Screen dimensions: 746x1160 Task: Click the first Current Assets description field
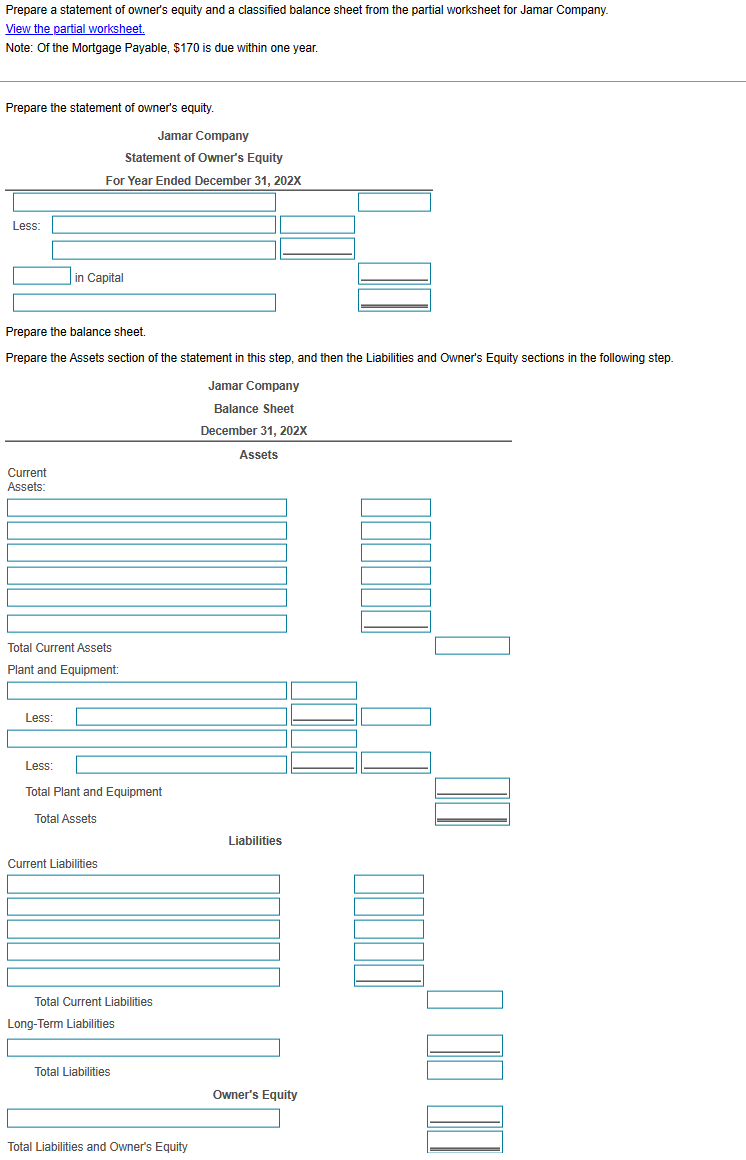pyautogui.click(x=146, y=507)
